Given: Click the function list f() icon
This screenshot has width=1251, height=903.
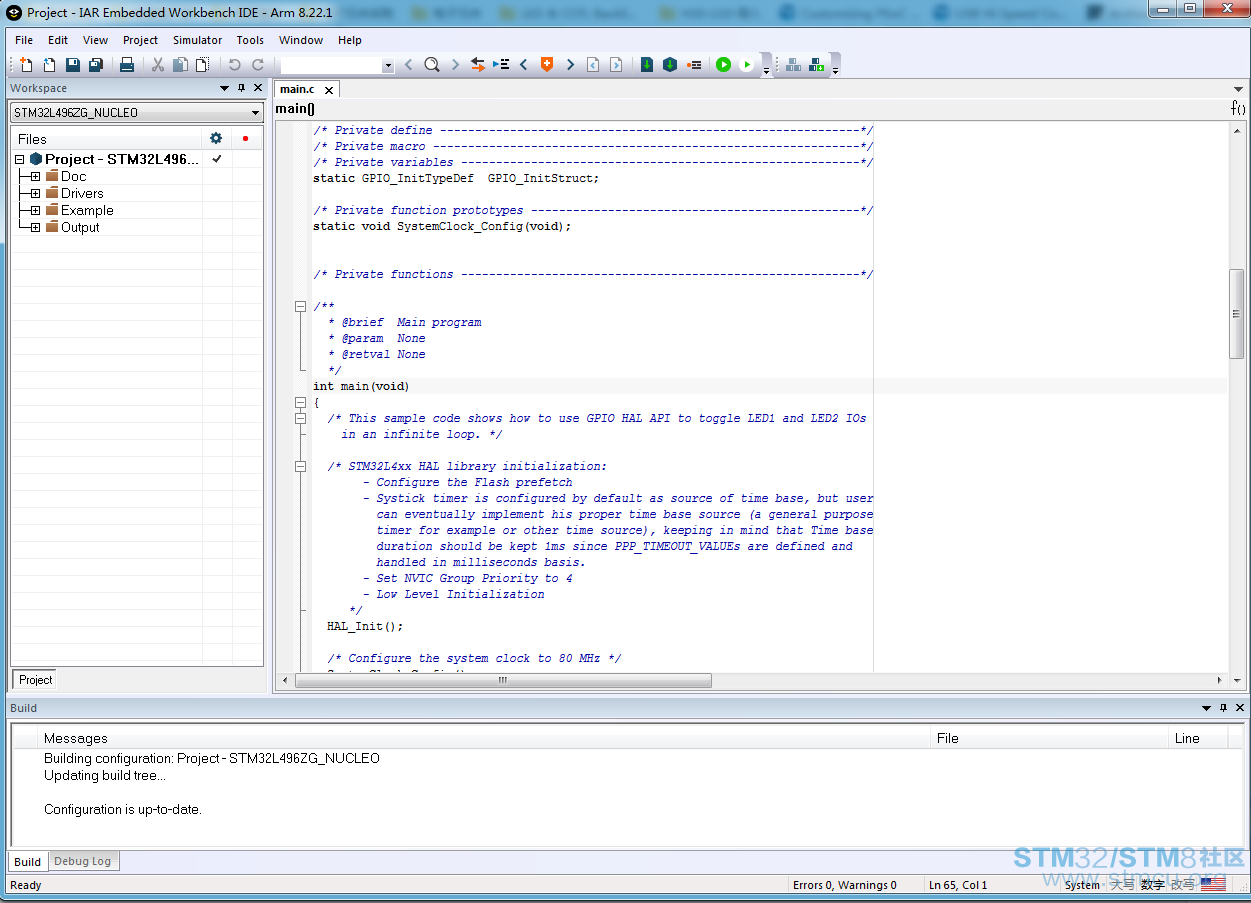Looking at the screenshot, I should (1238, 108).
